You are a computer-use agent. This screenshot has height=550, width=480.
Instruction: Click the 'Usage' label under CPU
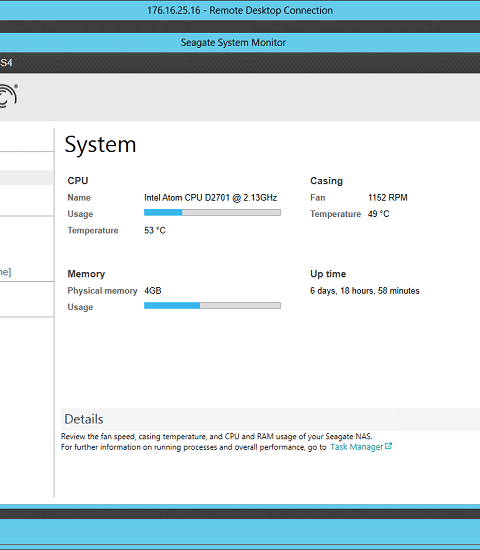coord(80,214)
